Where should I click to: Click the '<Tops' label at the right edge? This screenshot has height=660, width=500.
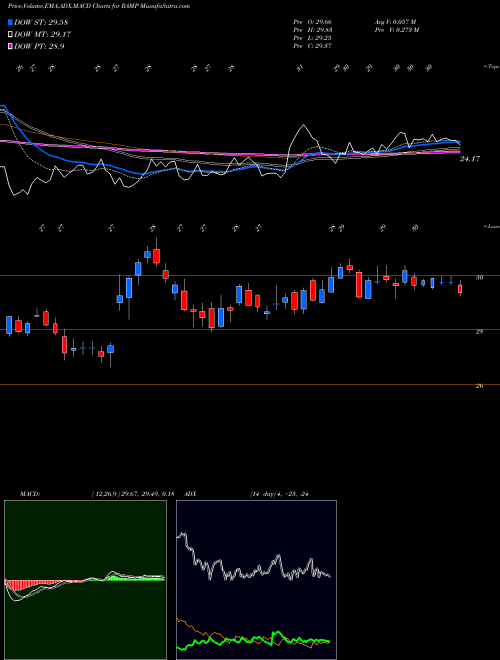click(x=491, y=67)
